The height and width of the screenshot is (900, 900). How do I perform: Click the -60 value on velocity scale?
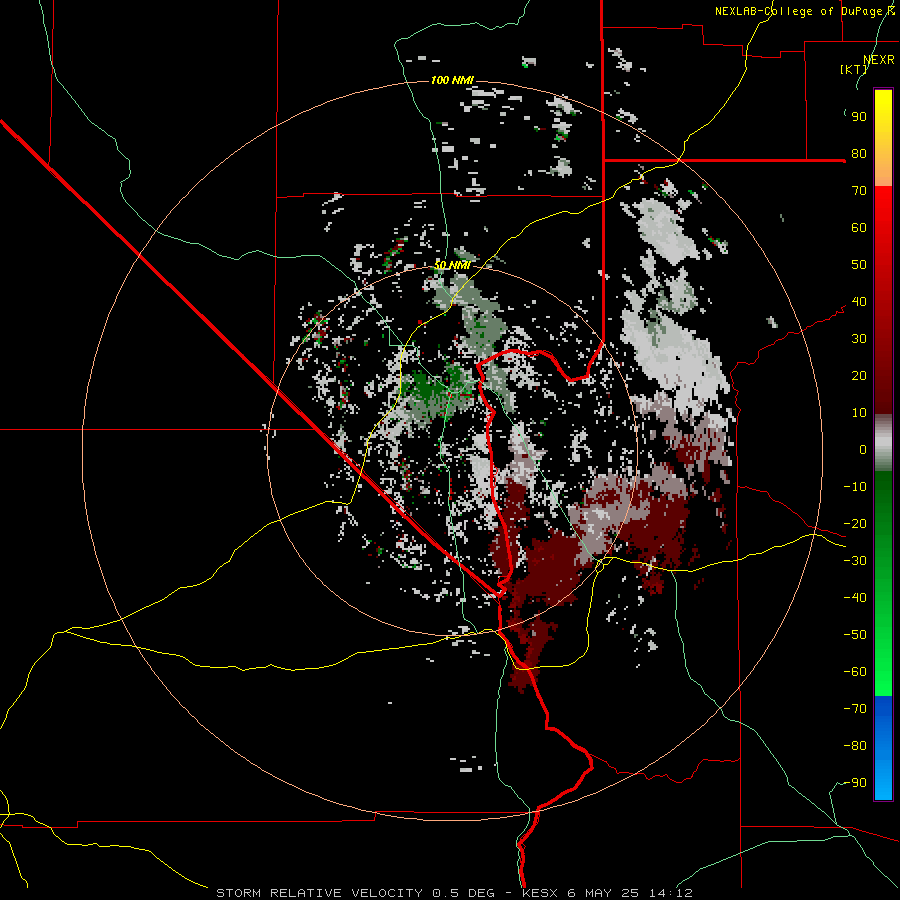coord(855,672)
